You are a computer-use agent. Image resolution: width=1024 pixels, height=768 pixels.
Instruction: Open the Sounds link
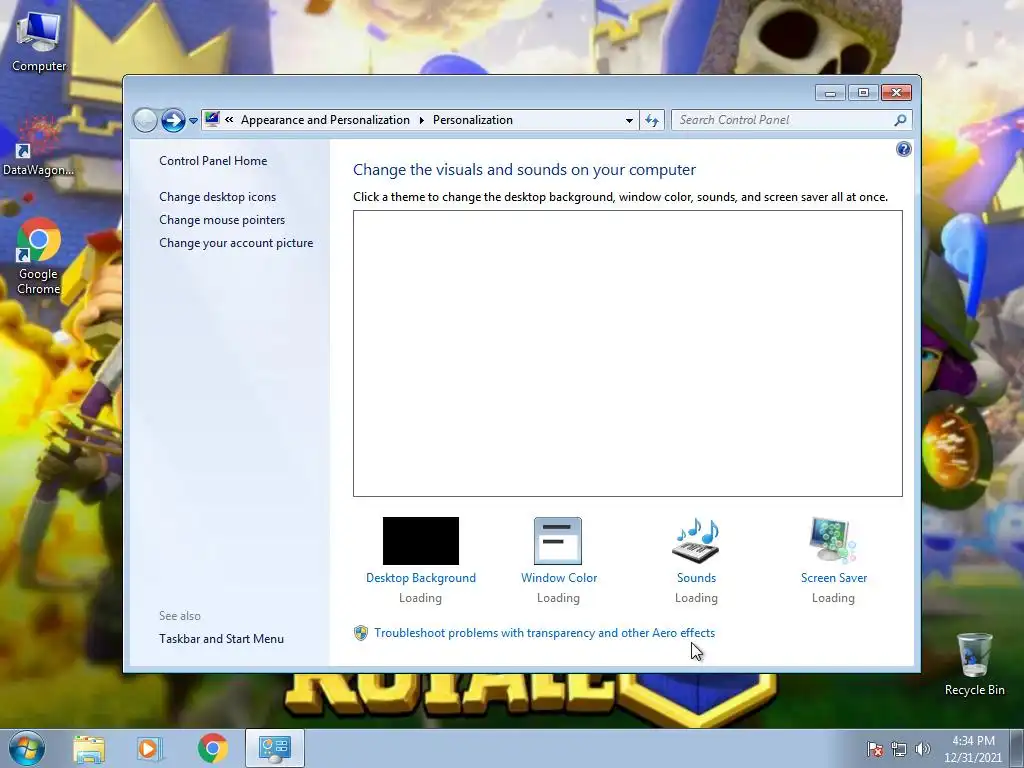coord(696,578)
